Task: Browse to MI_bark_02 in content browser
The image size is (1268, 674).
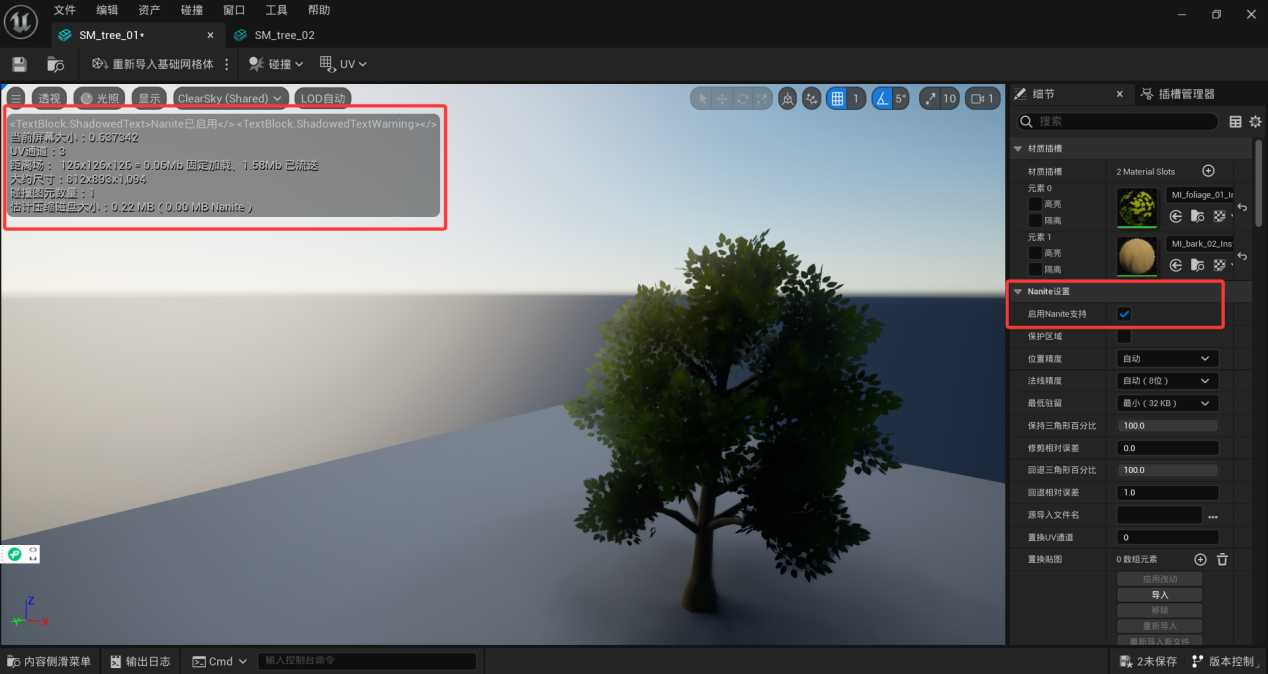Action: (1197, 265)
